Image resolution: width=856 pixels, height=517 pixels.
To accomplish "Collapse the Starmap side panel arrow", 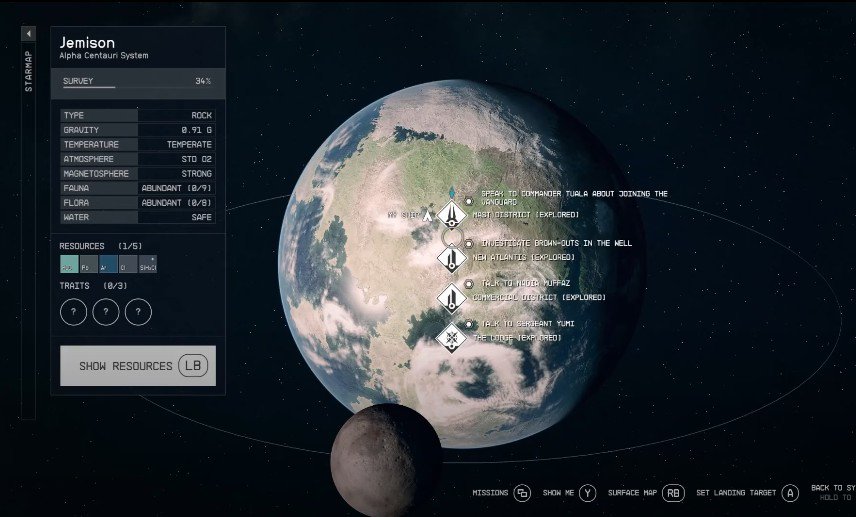I will coord(28,34).
